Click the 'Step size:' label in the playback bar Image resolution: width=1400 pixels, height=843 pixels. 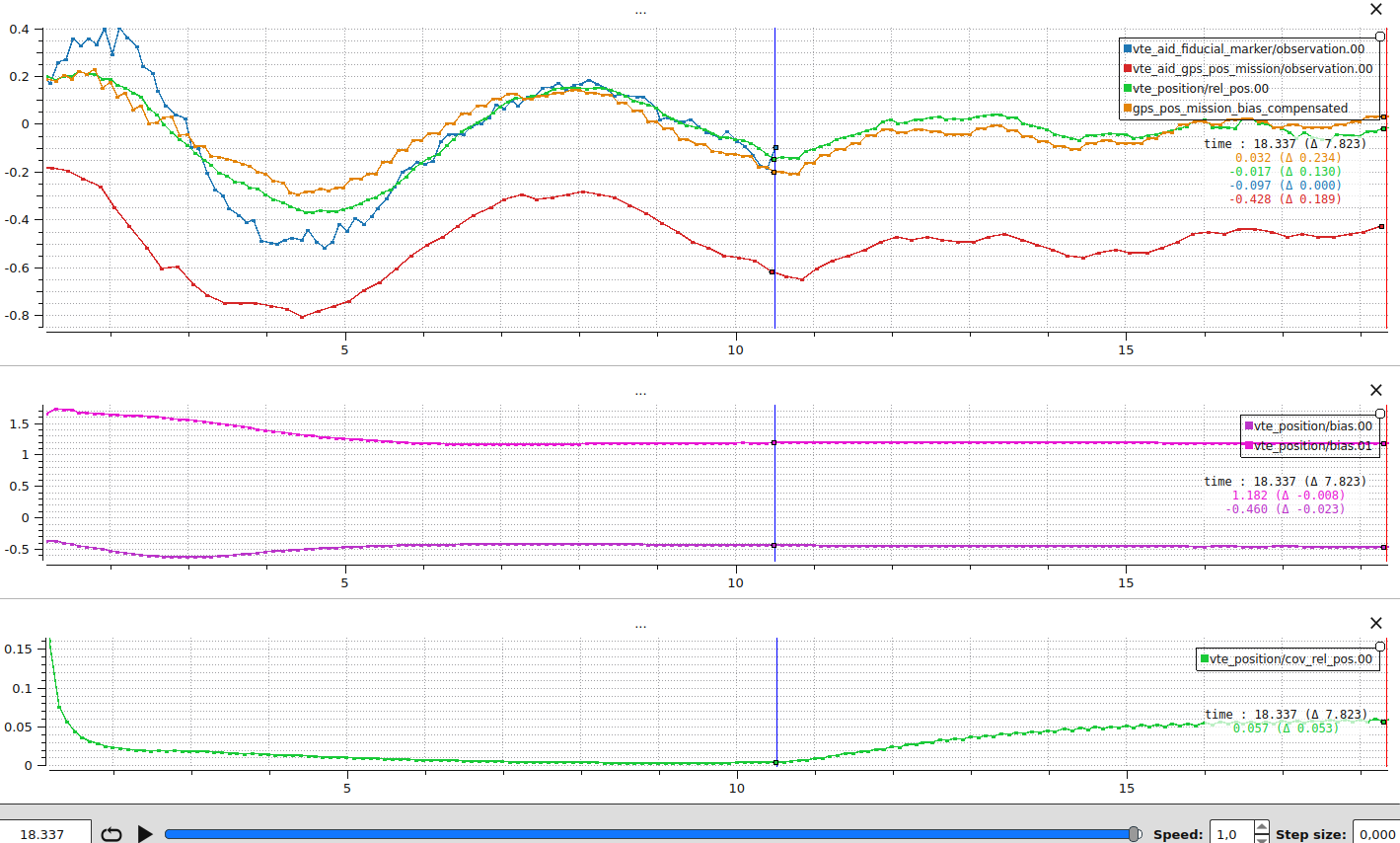coord(1310,834)
